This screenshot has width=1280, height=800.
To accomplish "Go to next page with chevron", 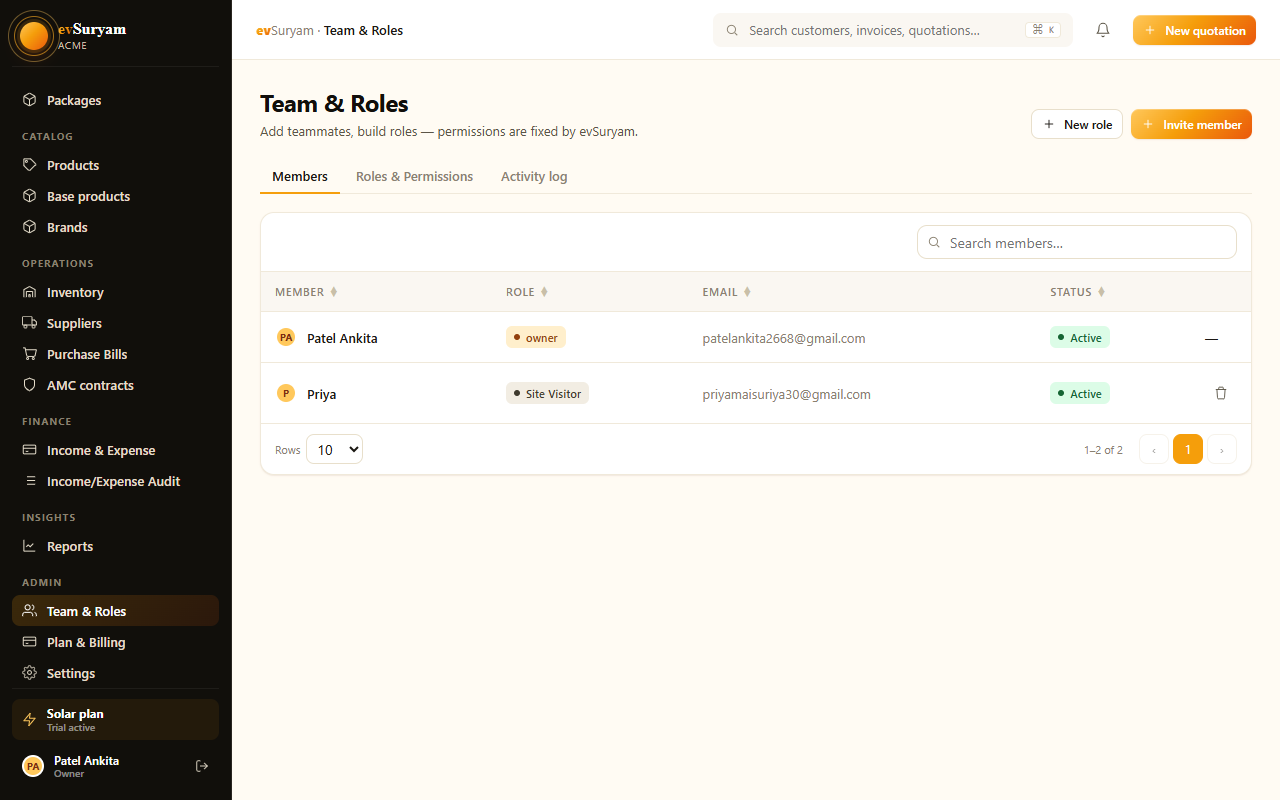I will (x=1222, y=449).
